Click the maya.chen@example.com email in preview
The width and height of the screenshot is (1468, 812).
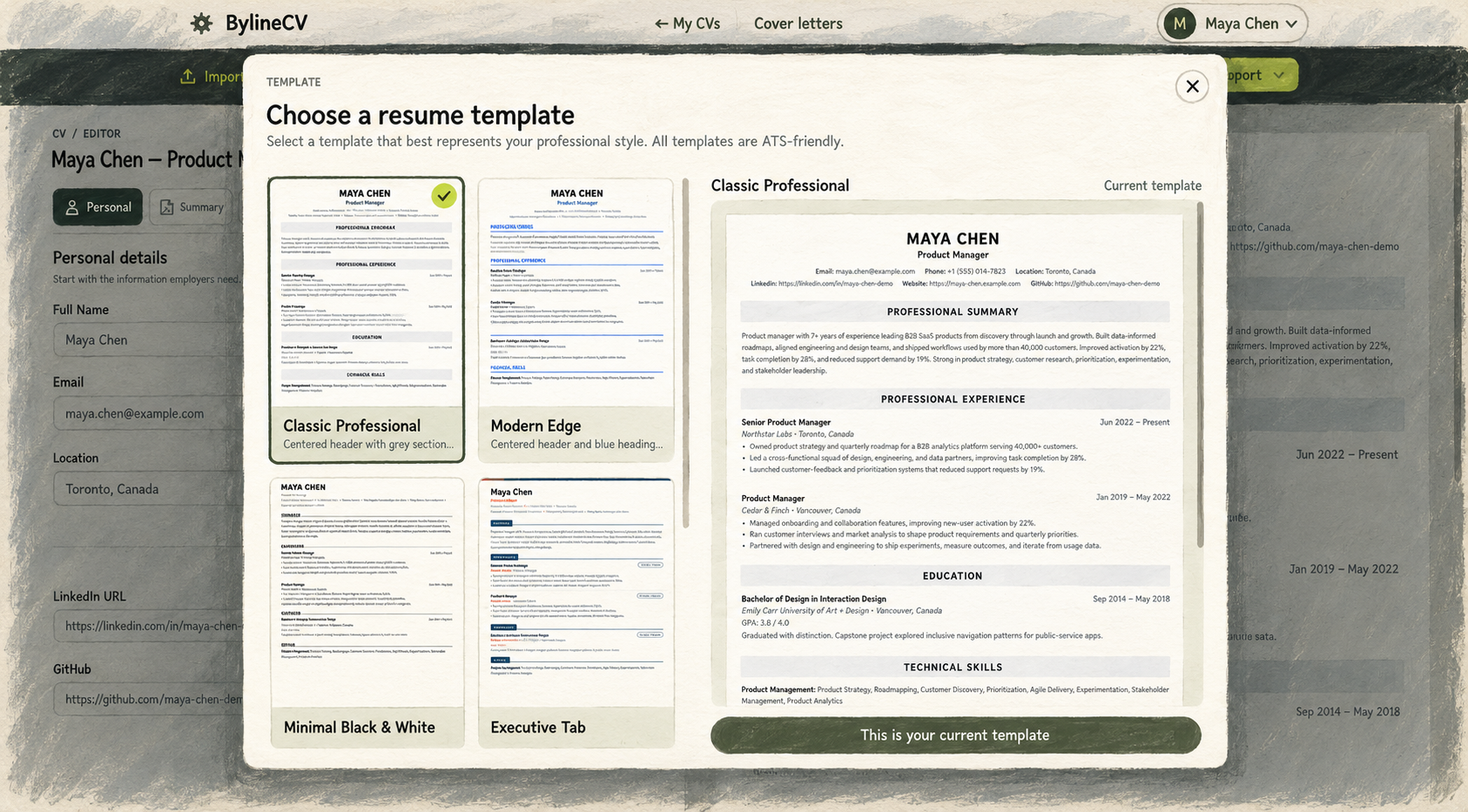(x=875, y=272)
